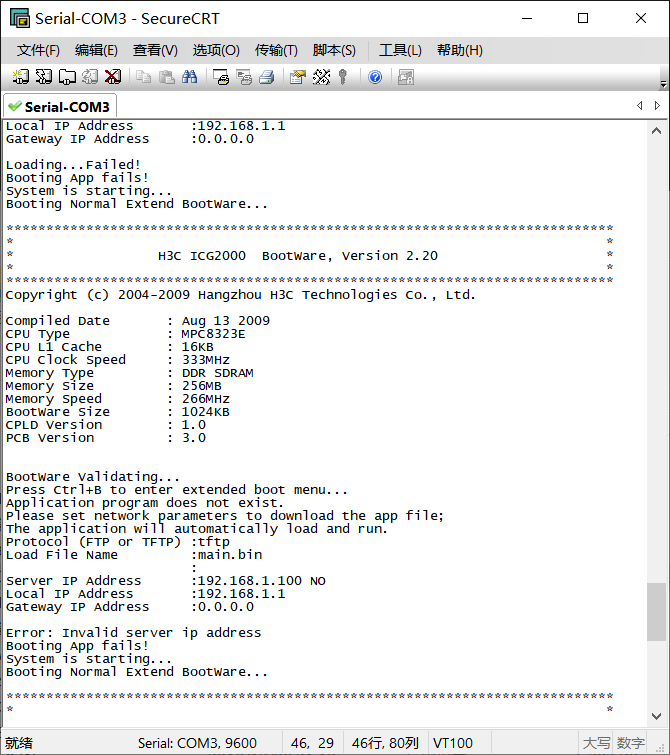Click the Connect in Tab icon
The image size is (670, 755).
coord(67,77)
